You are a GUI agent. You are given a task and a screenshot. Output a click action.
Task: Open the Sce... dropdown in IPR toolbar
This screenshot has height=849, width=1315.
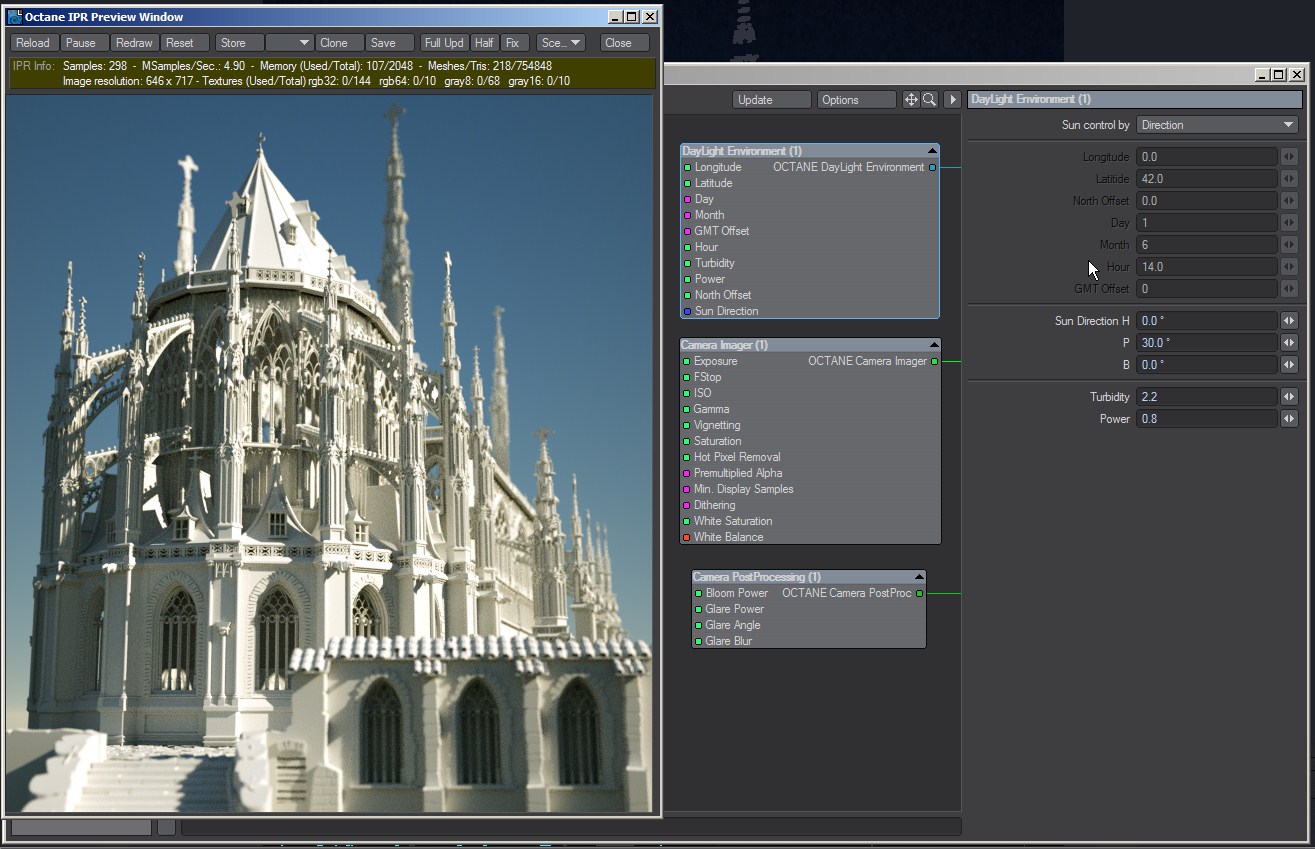560,43
